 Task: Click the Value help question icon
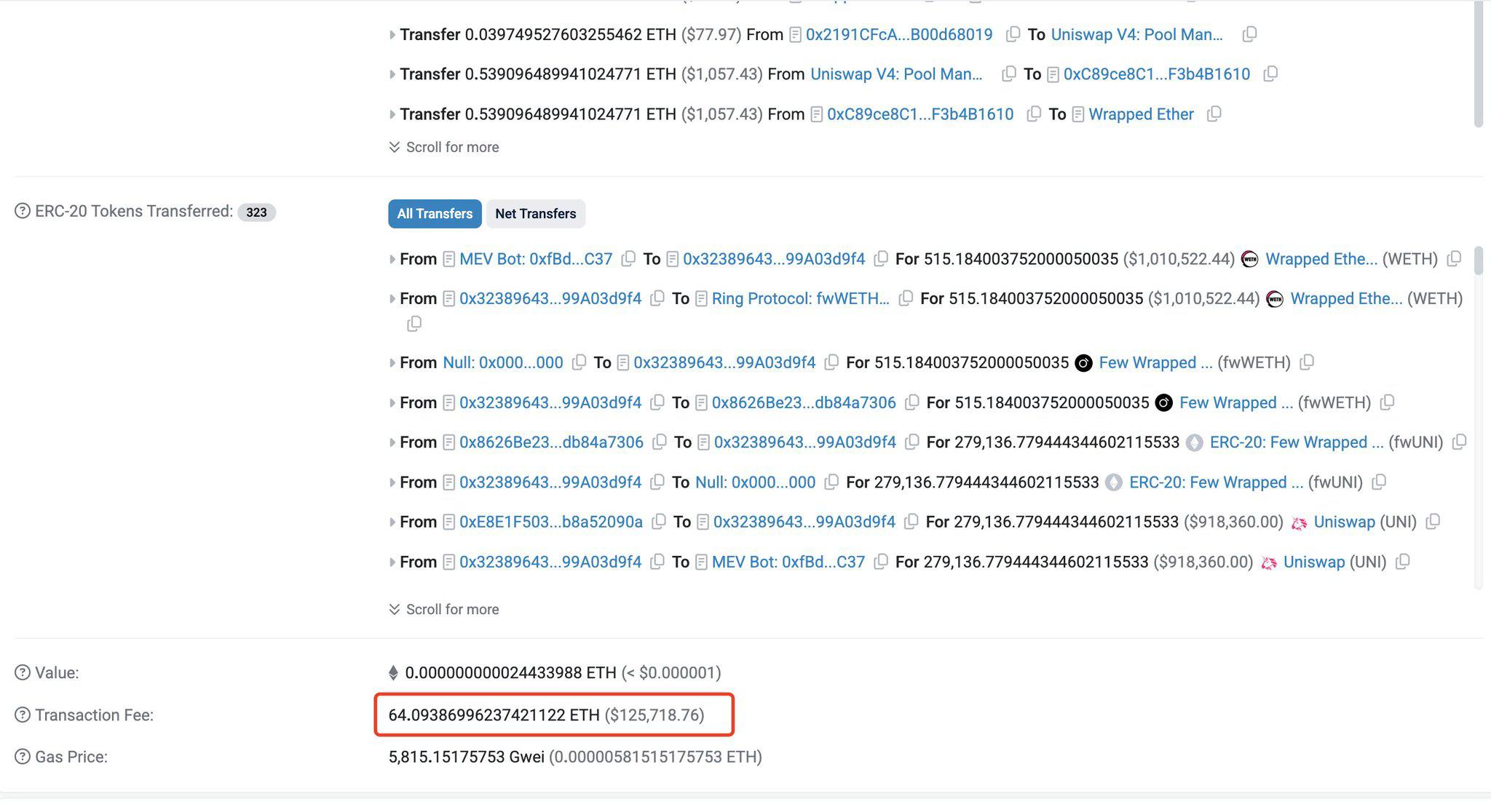(23, 672)
